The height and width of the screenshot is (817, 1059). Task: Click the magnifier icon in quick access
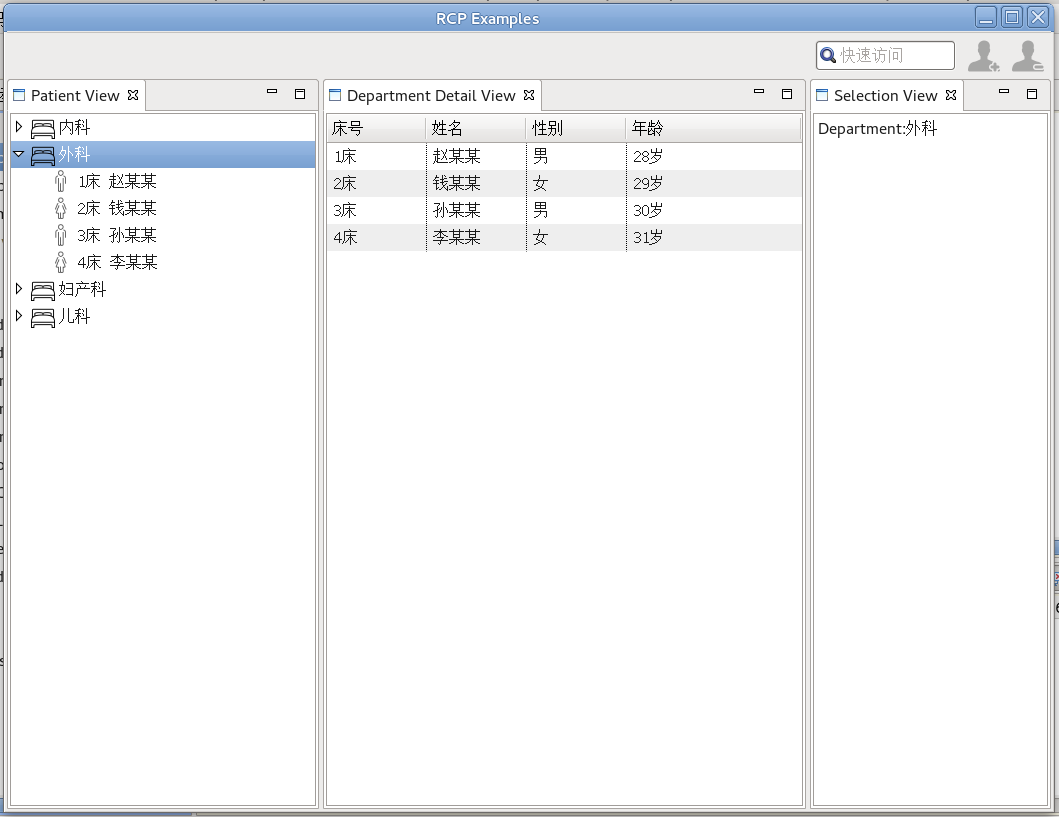coord(827,55)
